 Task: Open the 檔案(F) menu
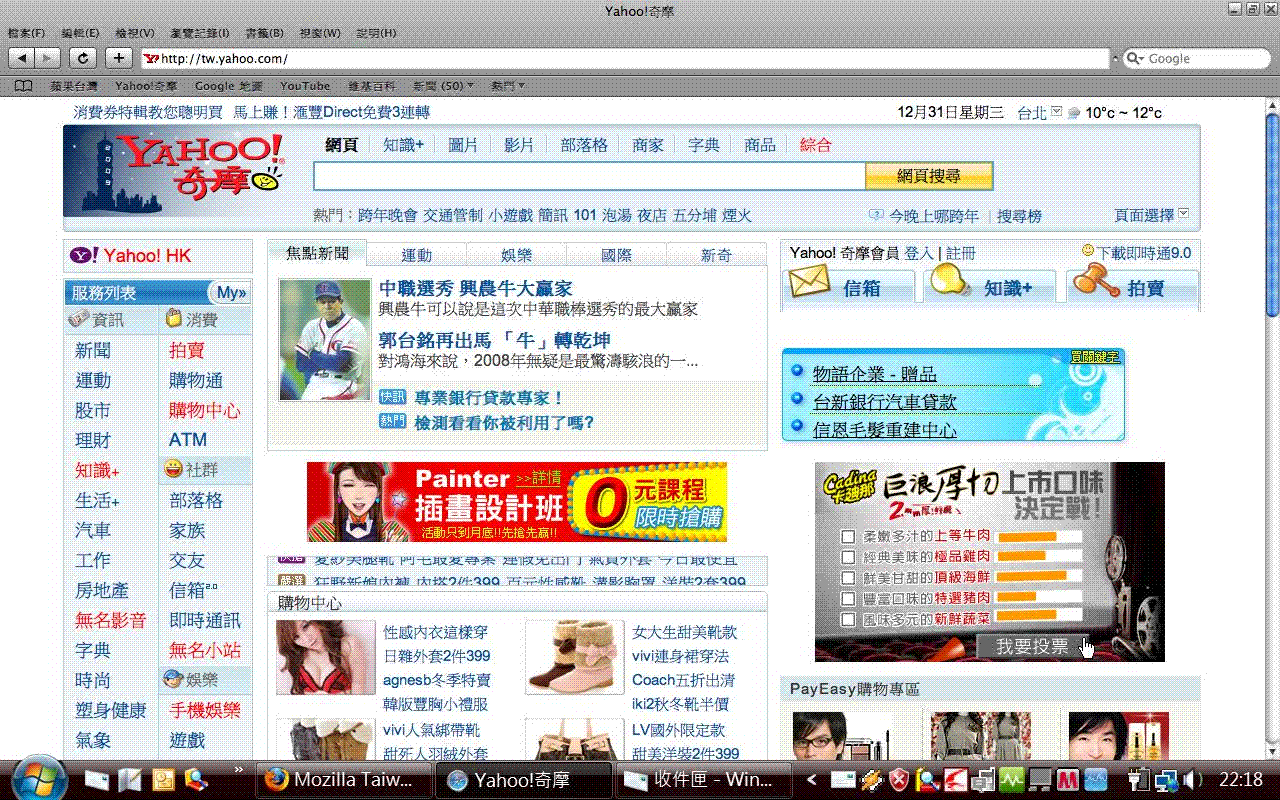pyautogui.click(x=25, y=33)
